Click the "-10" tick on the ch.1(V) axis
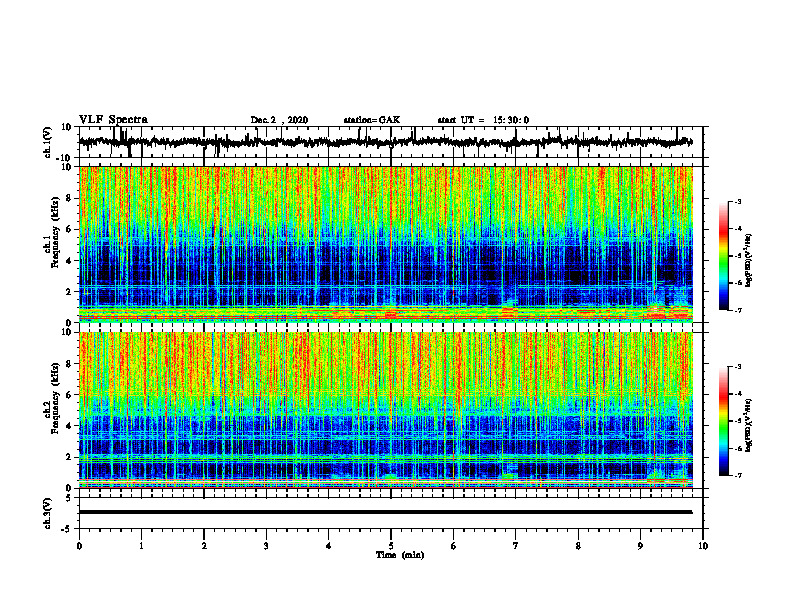 [x=65, y=158]
